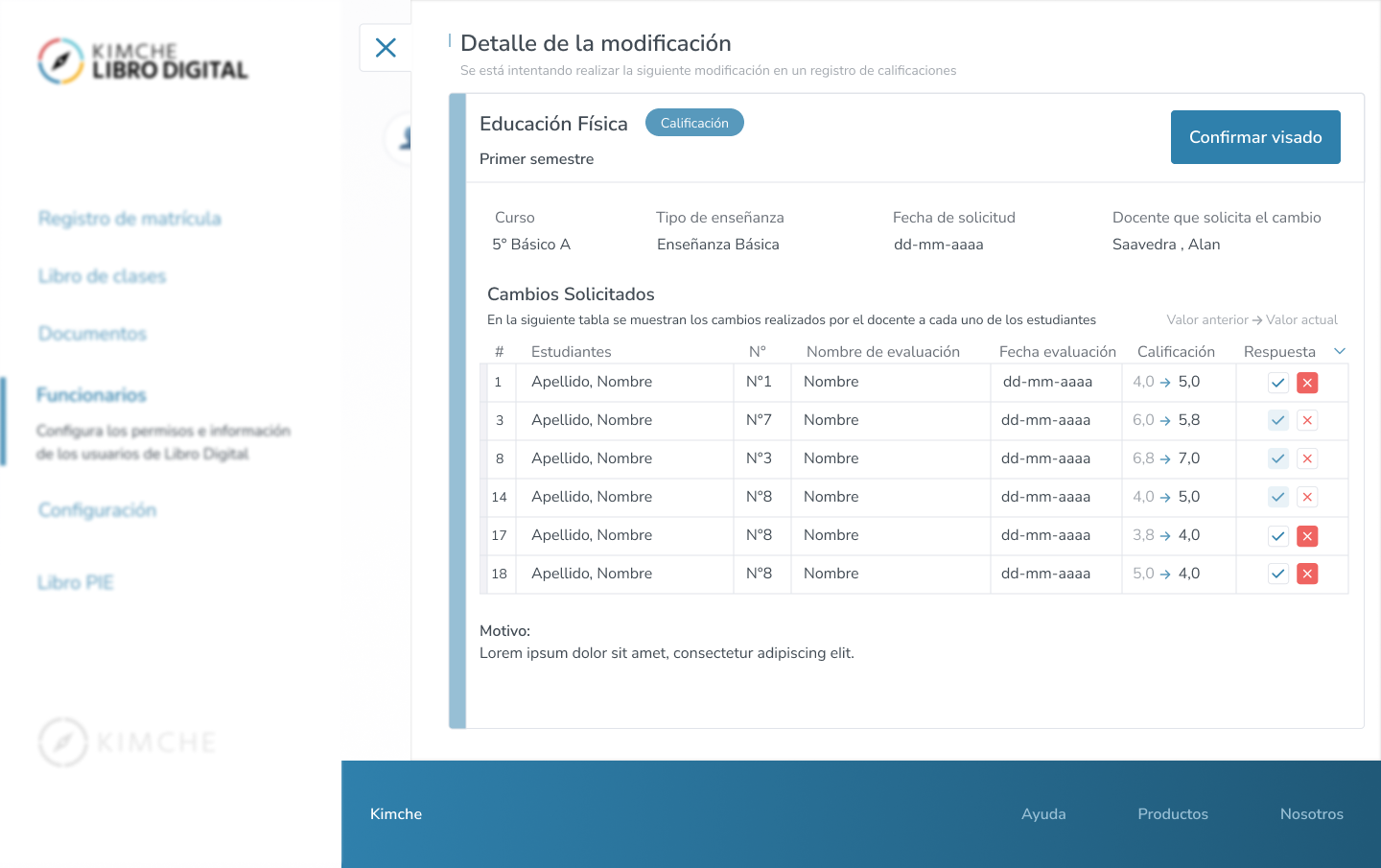Click the Kimche Libro Digital logo
This screenshot has width=1381, height=868.
(x=143, y=61)
